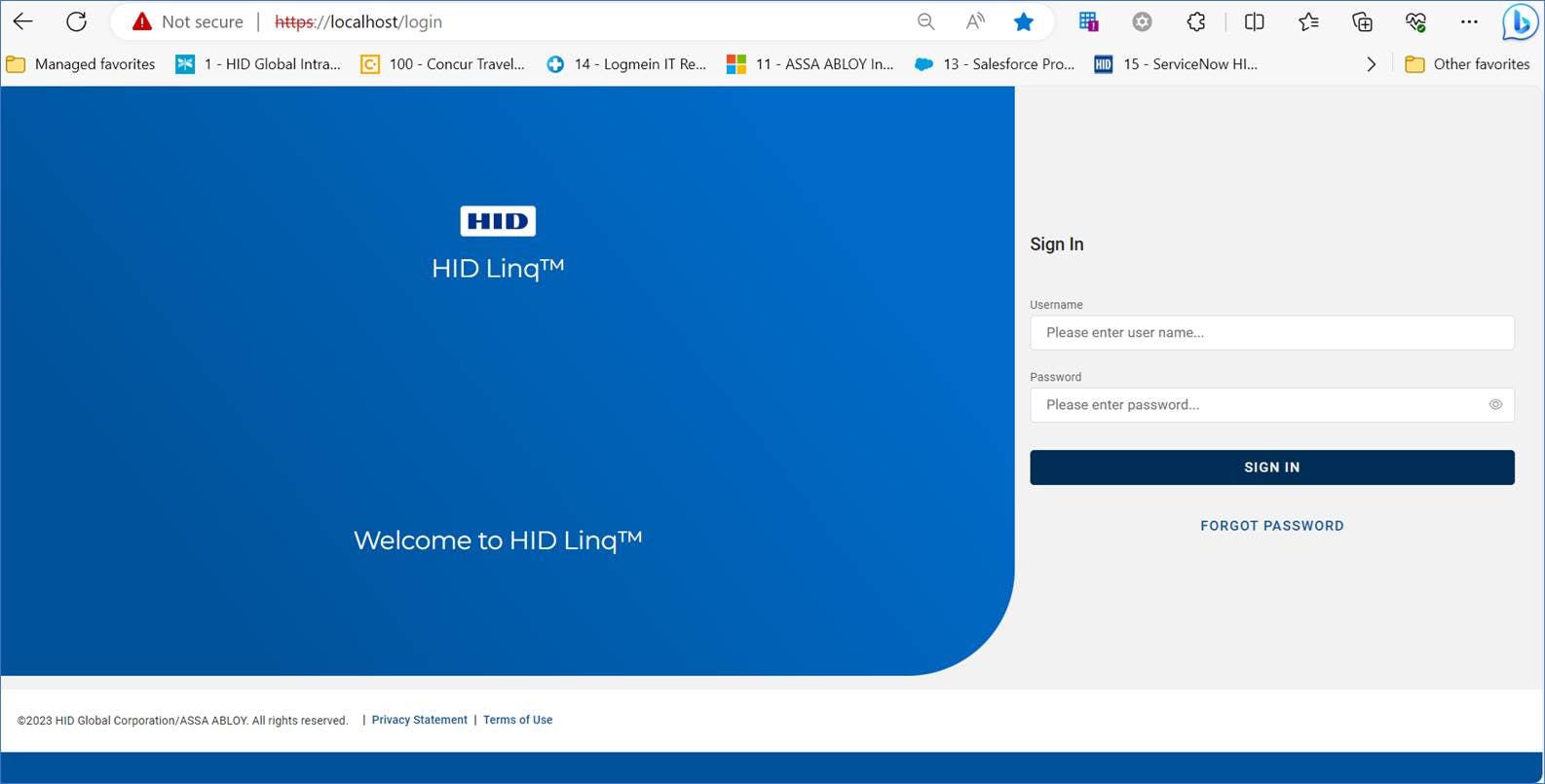The width and height of the screenshot is (1545, 784).
Task: Open the Bing Copilot sidebar icon
Action: point(1520,22)
